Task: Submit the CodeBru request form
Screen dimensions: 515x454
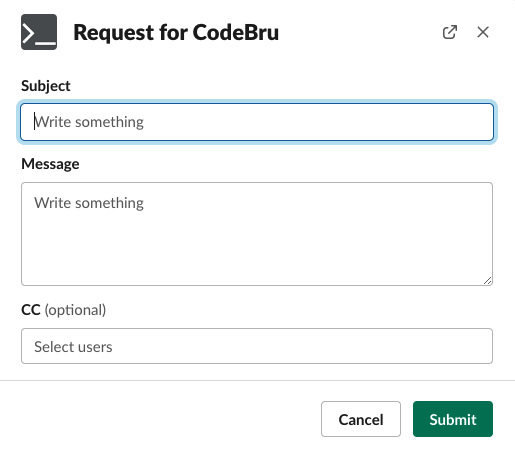Action: coord(453,419)
